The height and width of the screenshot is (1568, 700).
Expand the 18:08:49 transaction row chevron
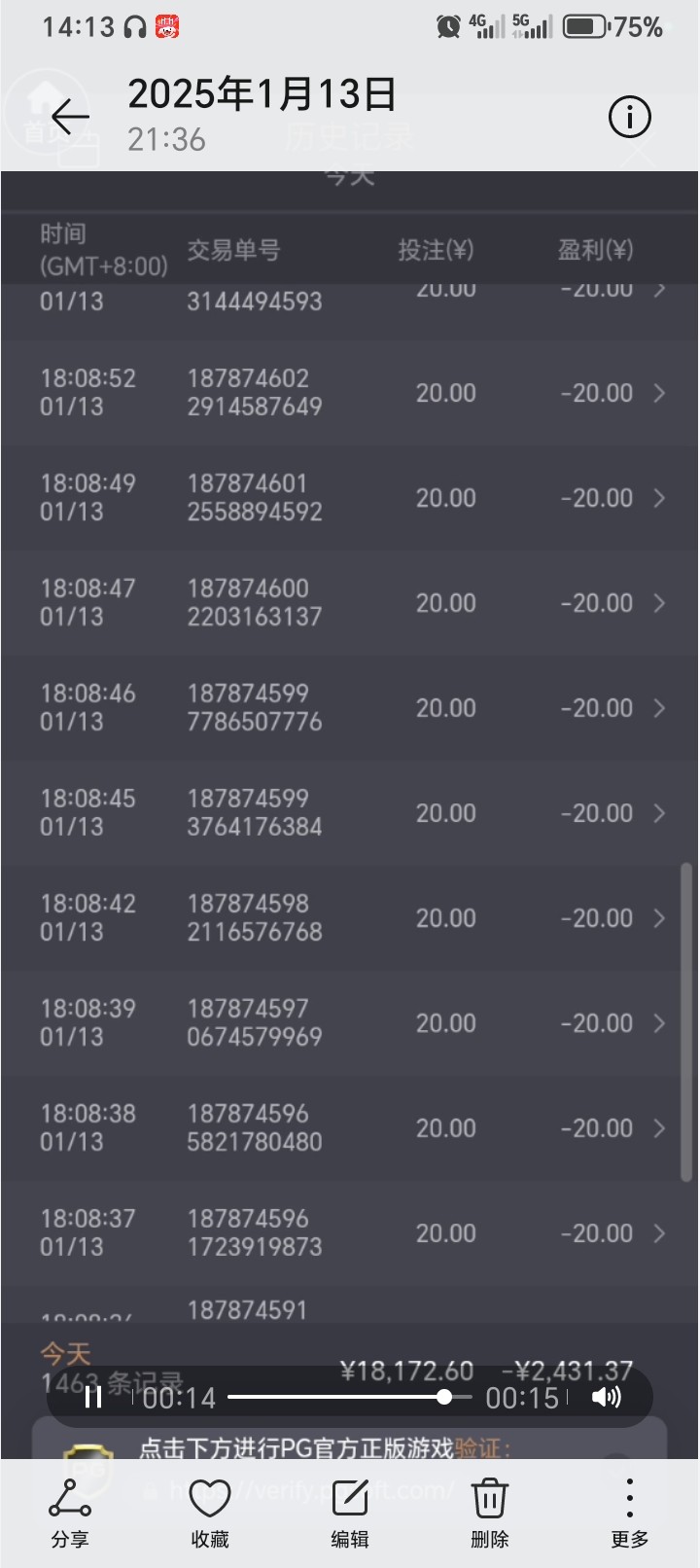tap(660, 498)
